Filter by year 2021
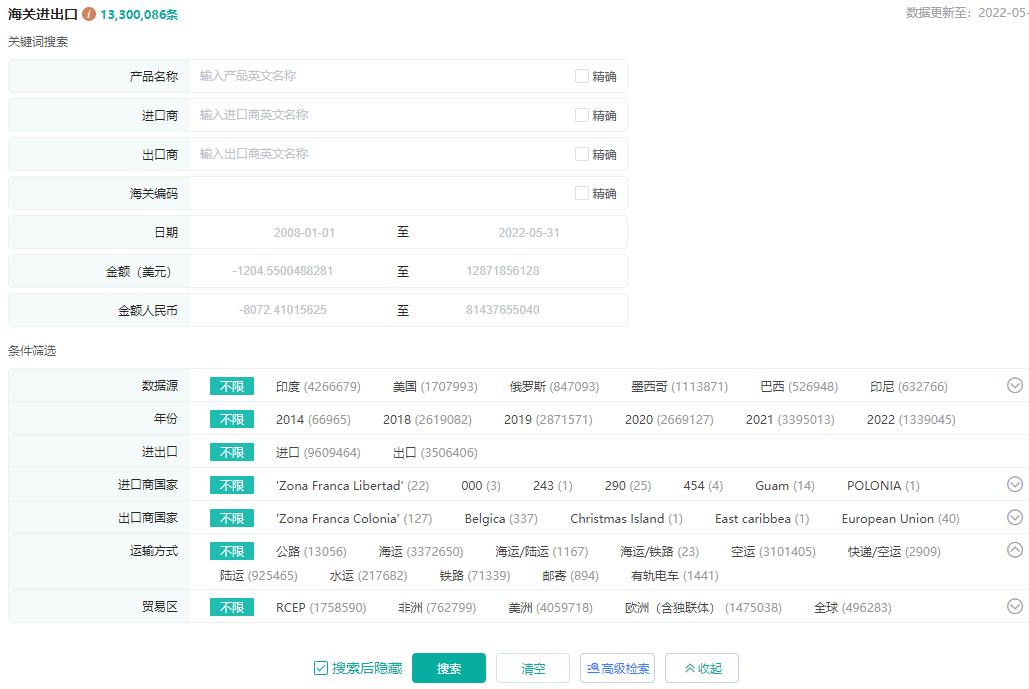This screenshot has width=1029, height=689. pos(789,420)
